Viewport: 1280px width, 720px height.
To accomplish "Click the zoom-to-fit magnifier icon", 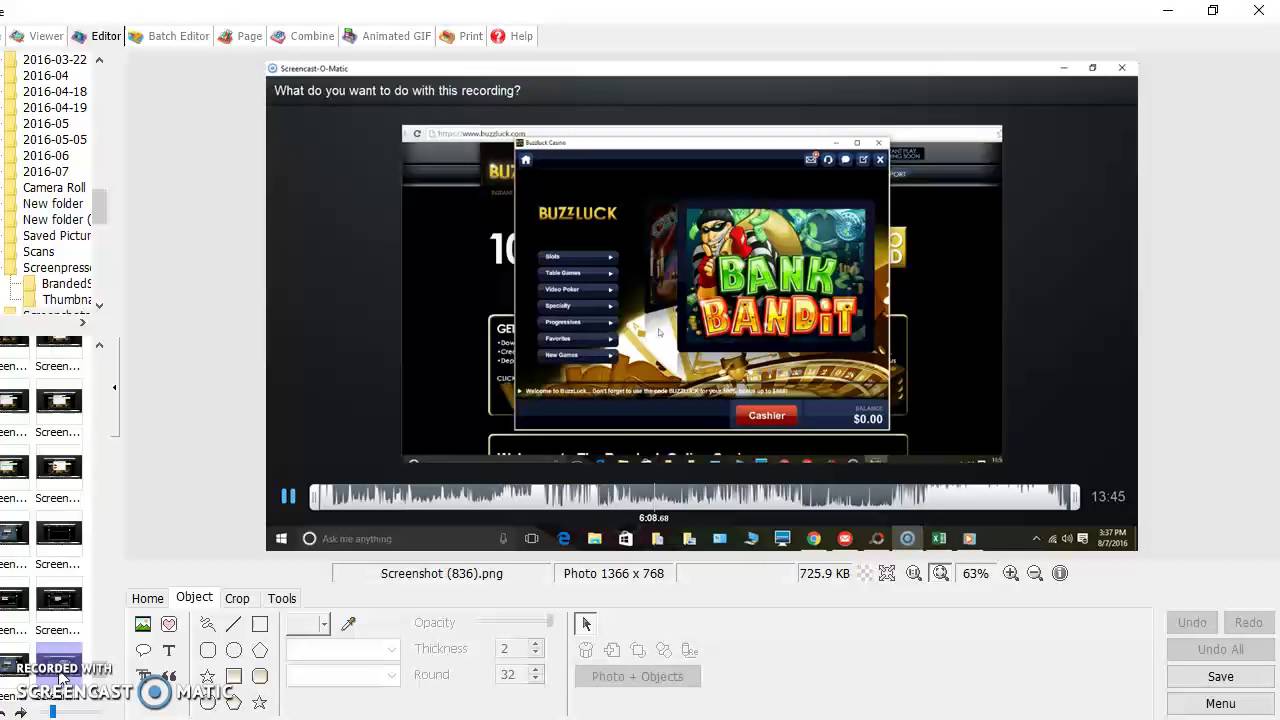I will pyautogui.click(x=940, y=573).
